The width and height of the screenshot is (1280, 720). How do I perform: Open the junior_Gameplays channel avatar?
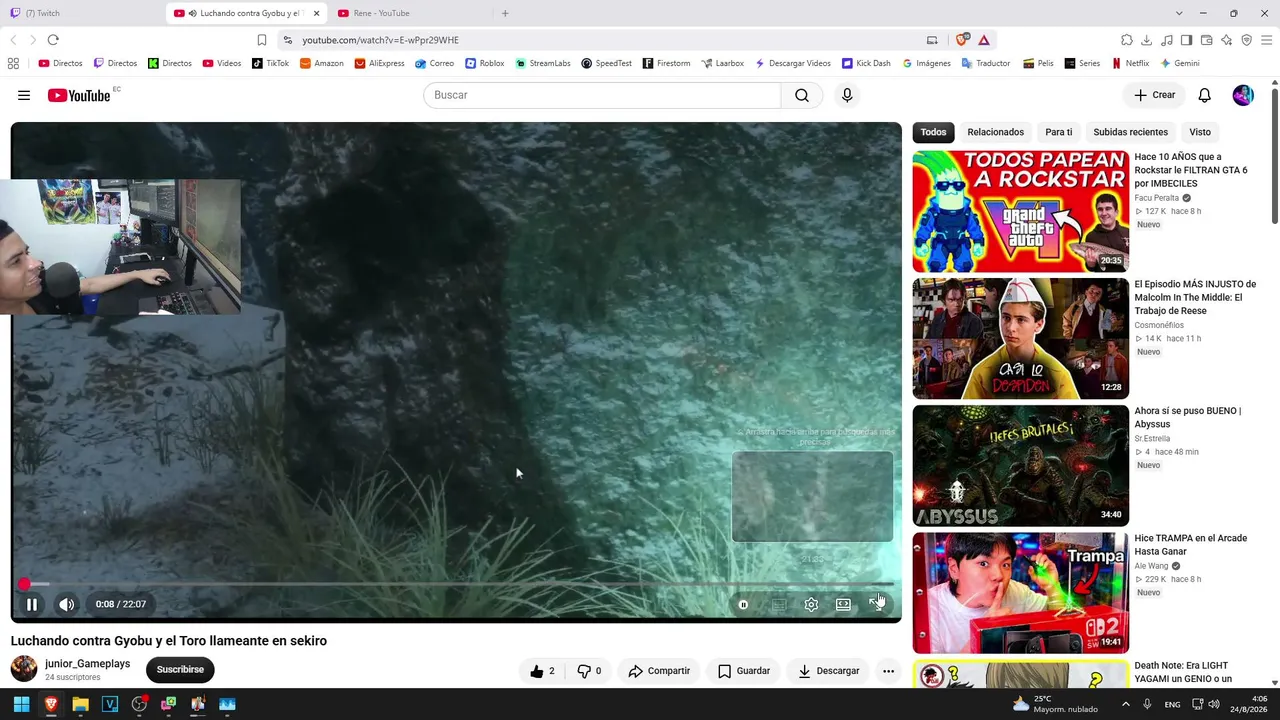click(24, 669)
